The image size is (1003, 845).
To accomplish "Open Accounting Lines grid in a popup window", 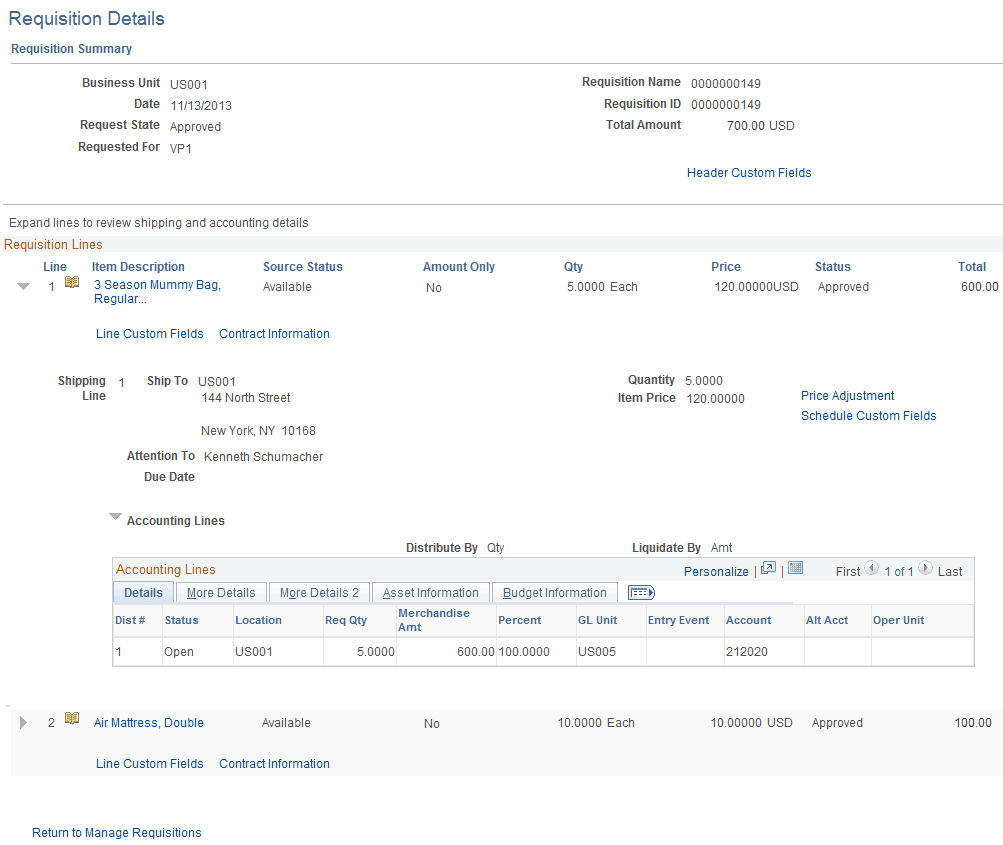I will 768,567.
